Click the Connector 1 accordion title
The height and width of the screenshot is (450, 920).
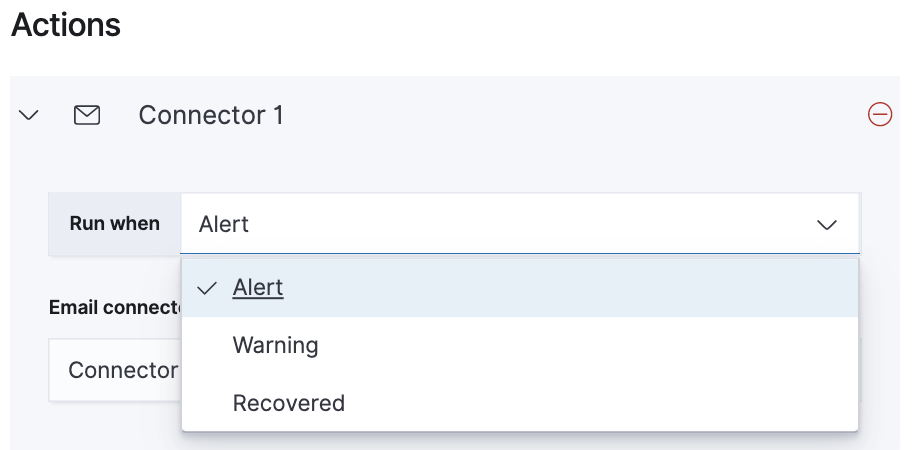[211, 116]
